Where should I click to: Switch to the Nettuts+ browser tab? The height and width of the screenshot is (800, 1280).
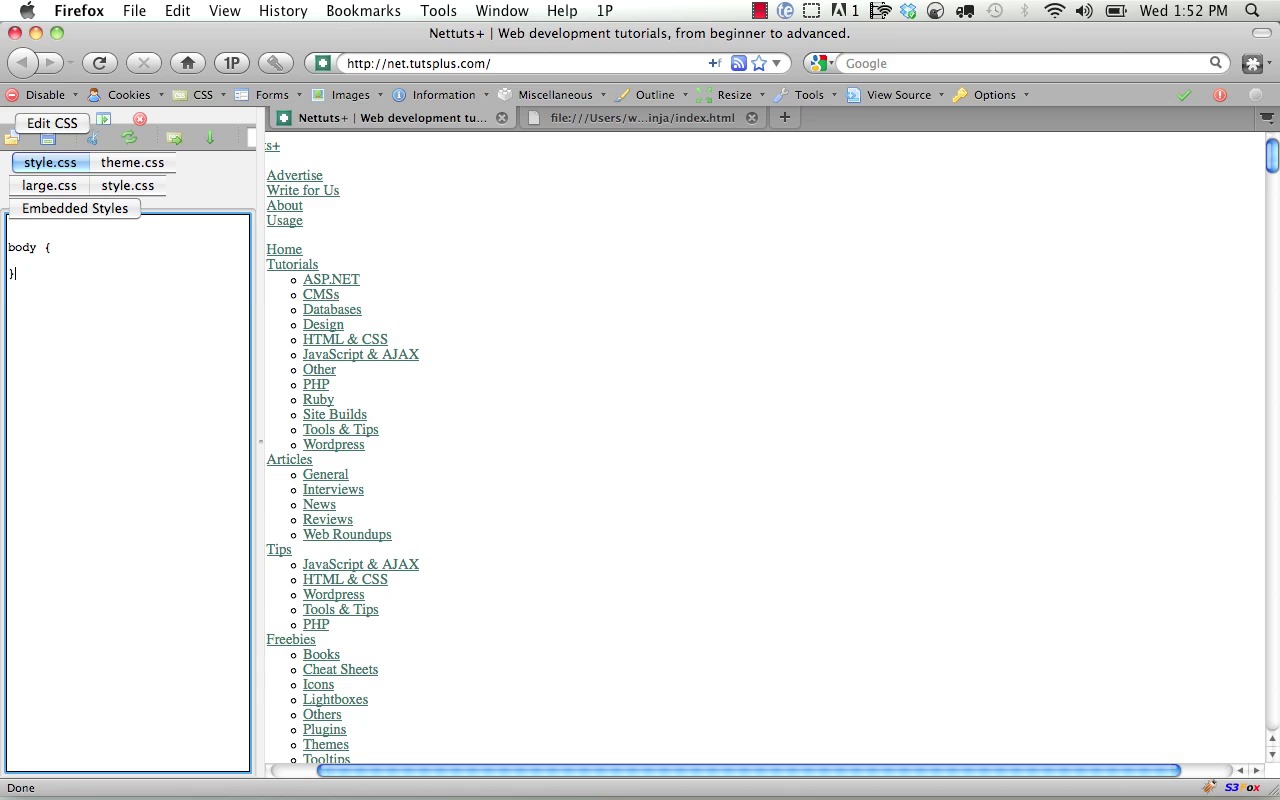pos(392,117)
